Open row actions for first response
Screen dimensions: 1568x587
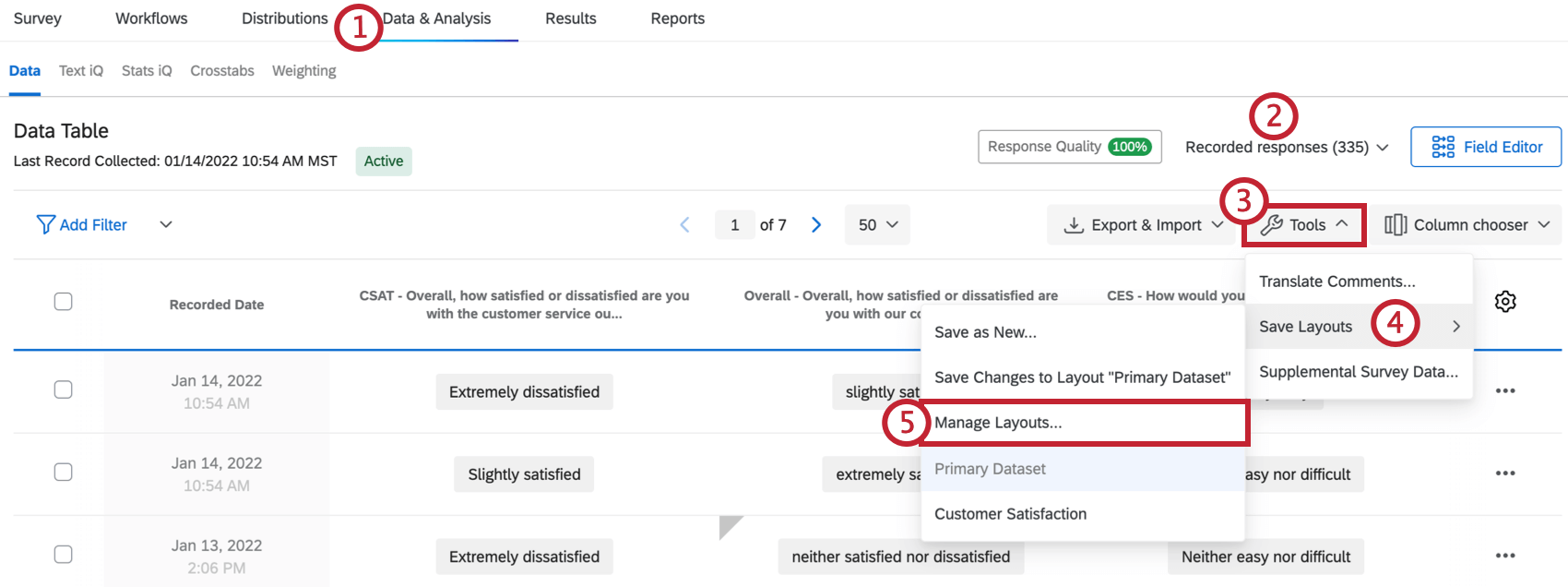[1505, 390]
